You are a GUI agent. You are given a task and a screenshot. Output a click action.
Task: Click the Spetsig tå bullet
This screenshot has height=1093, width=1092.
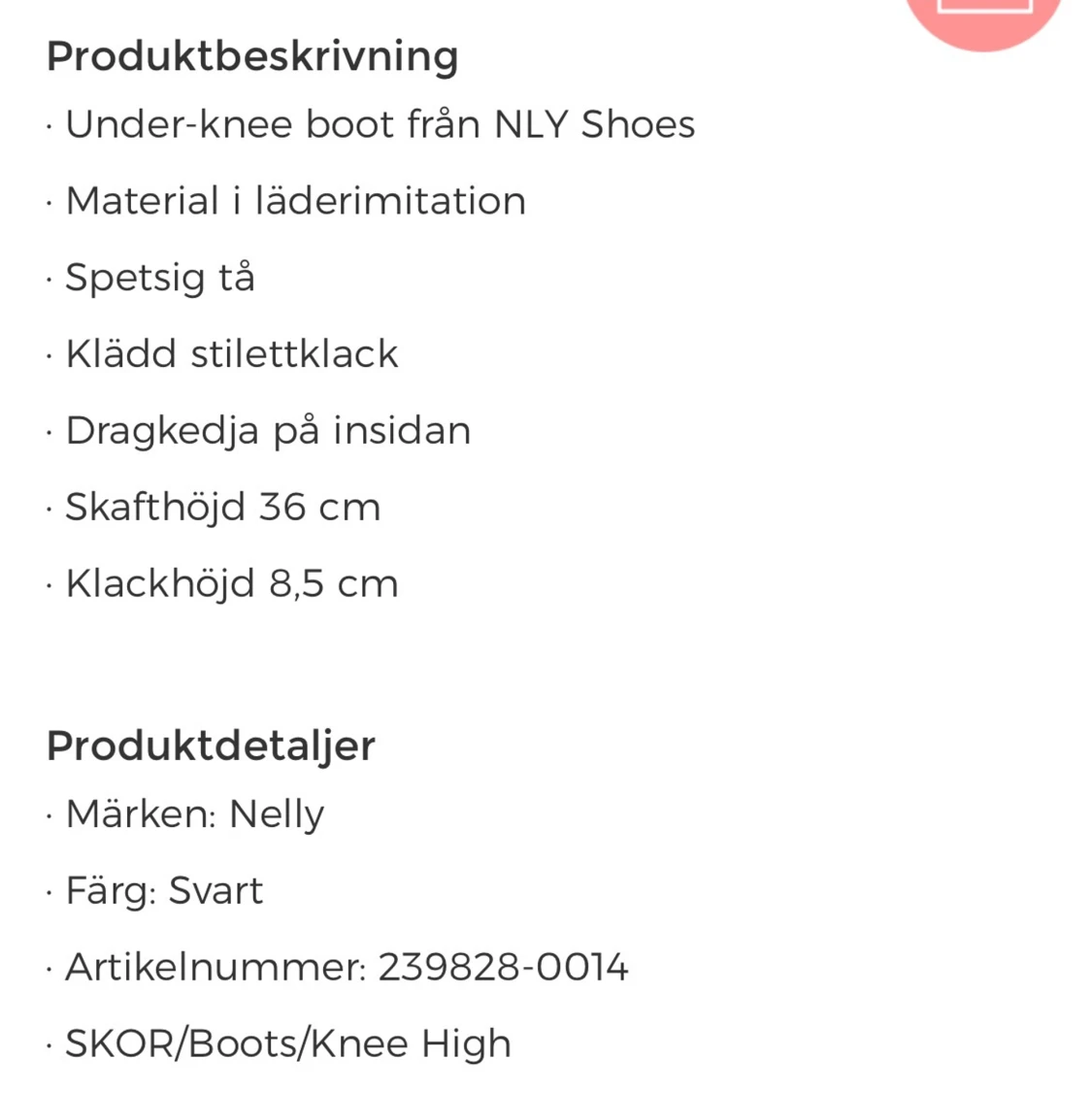159,278
